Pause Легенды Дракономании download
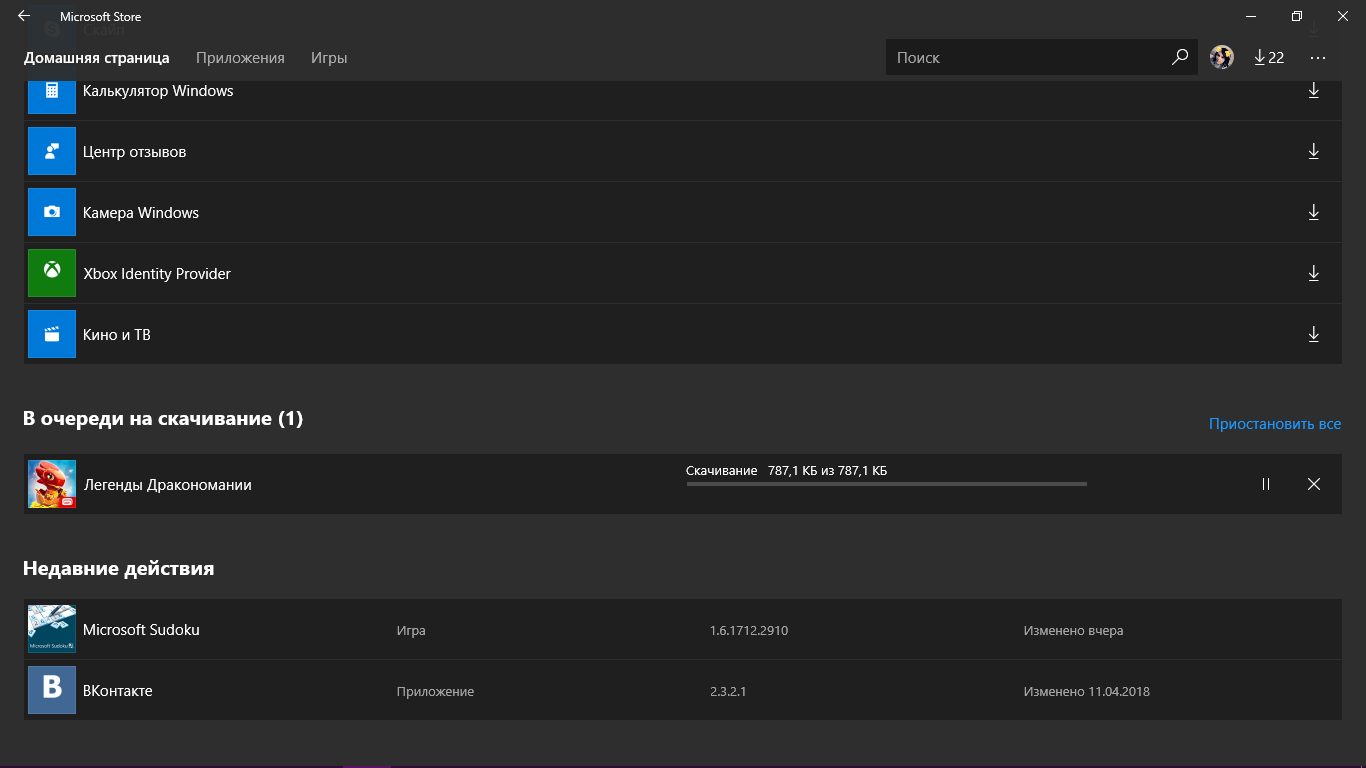 point(1266,484)
